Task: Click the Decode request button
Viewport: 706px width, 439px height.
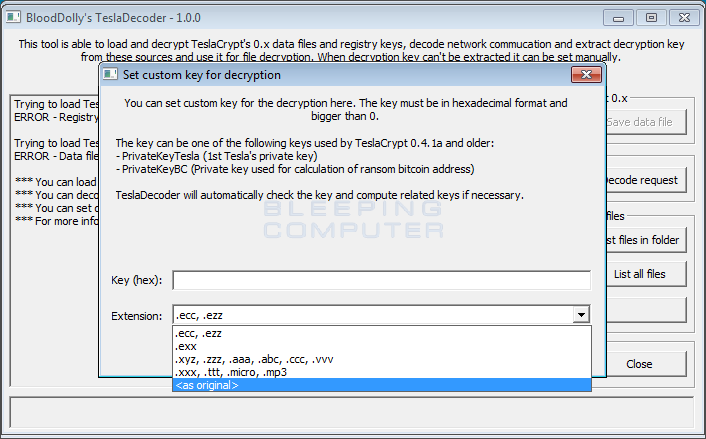Action: pyautogui.click(x=646, y=180)
